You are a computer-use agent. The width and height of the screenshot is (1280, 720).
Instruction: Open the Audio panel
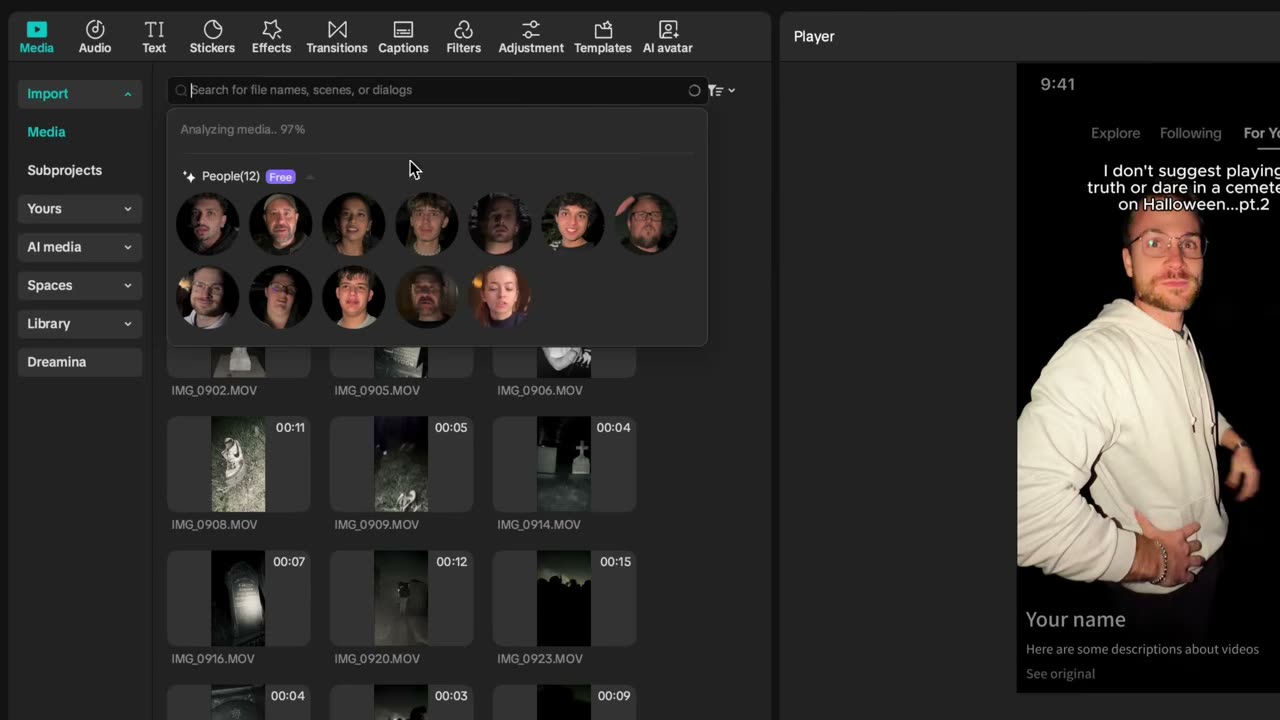click(x=95, y=36)
